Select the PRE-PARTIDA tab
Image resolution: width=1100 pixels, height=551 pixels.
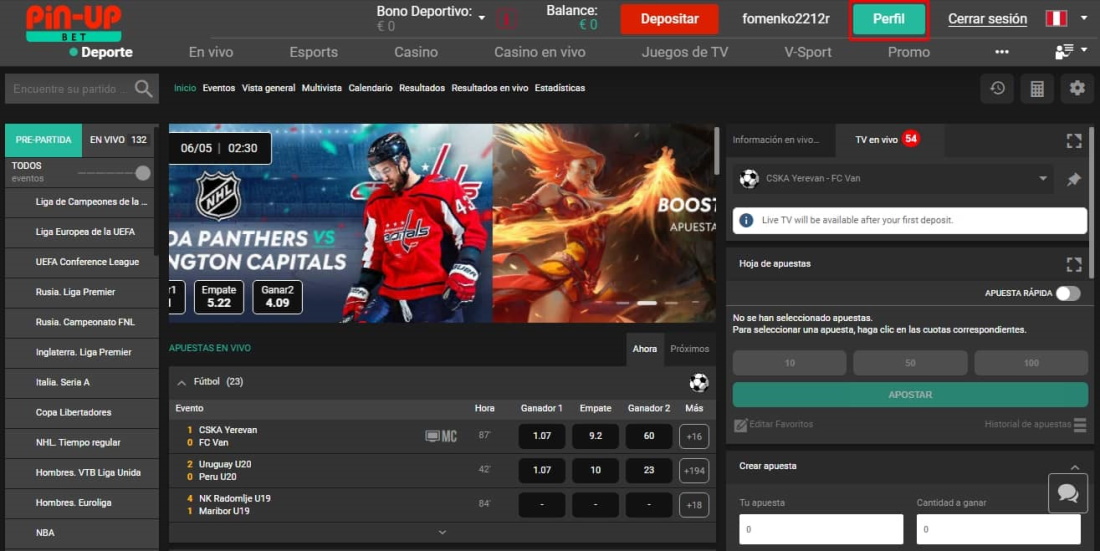coord(43,140)
